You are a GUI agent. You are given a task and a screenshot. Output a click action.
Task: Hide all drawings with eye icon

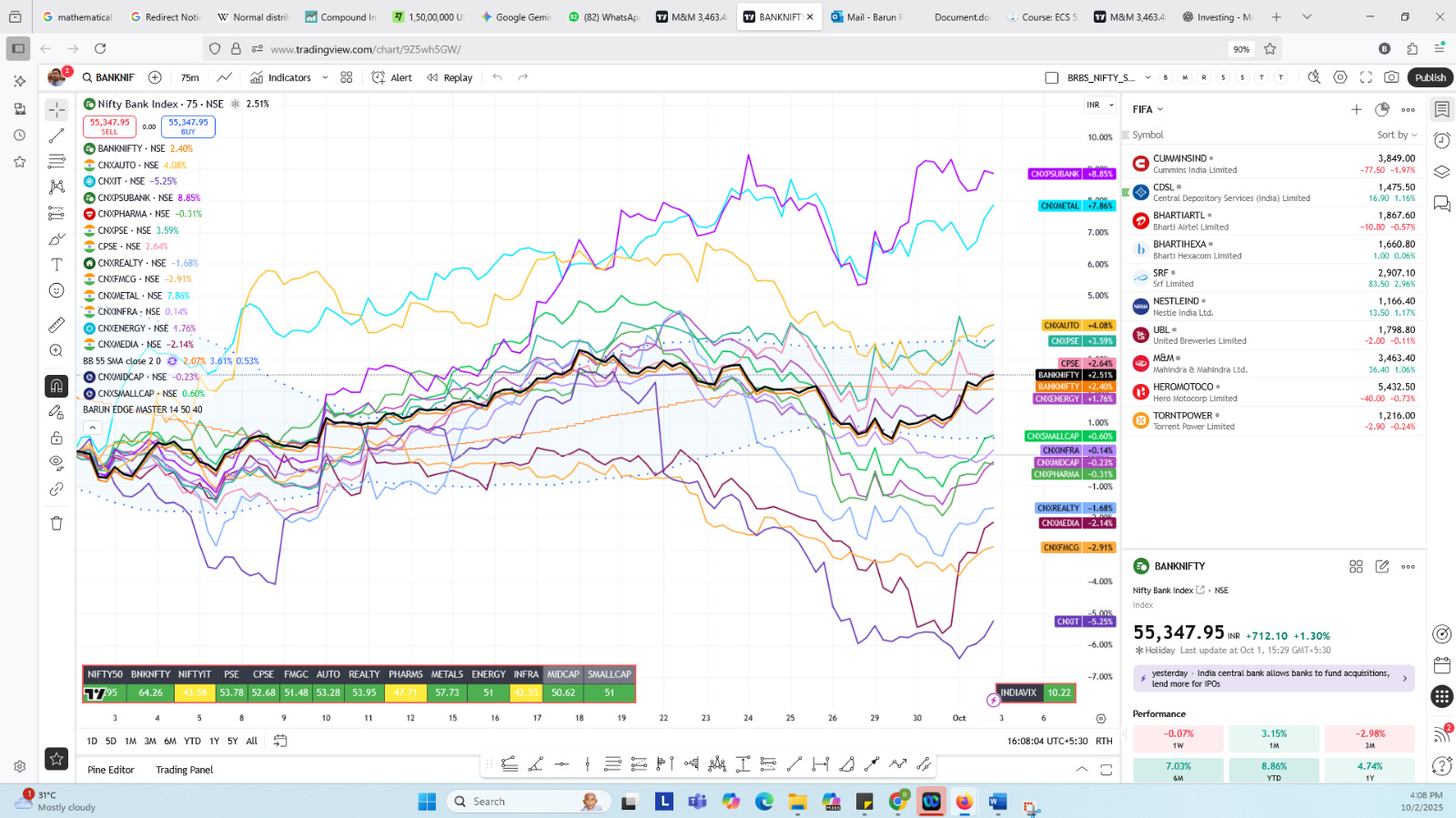click(x=56, y=462)
